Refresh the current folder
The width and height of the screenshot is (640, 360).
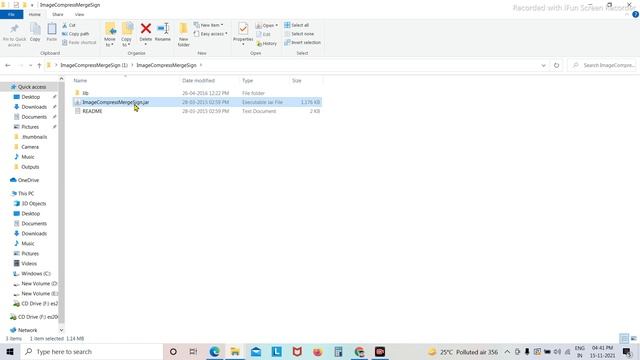point(556,65)
